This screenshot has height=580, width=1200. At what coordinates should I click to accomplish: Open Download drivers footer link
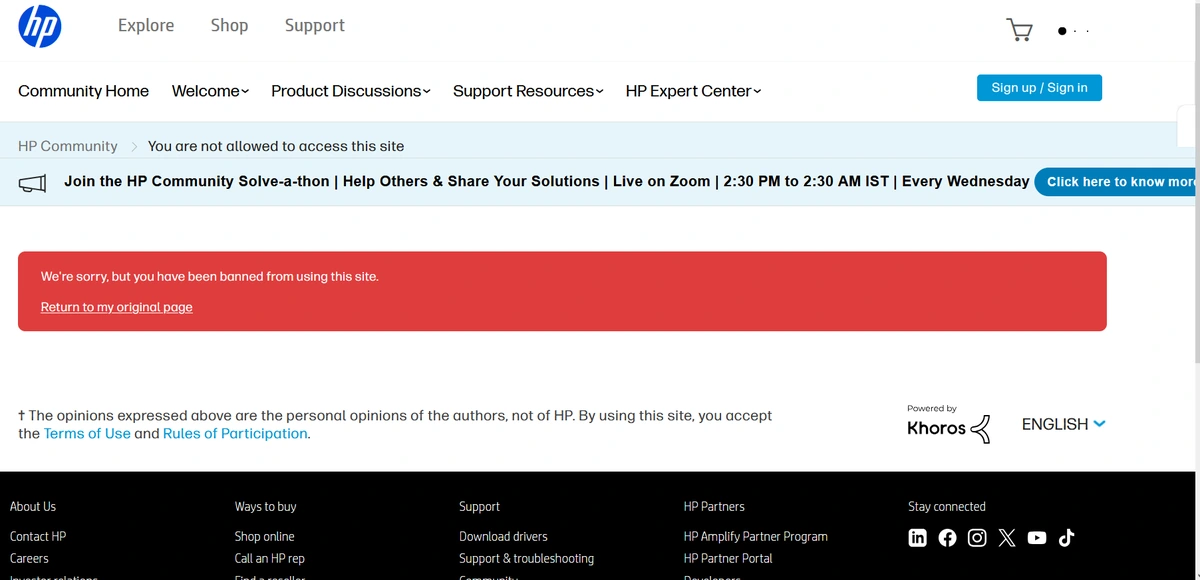click(x=503, y=536)
